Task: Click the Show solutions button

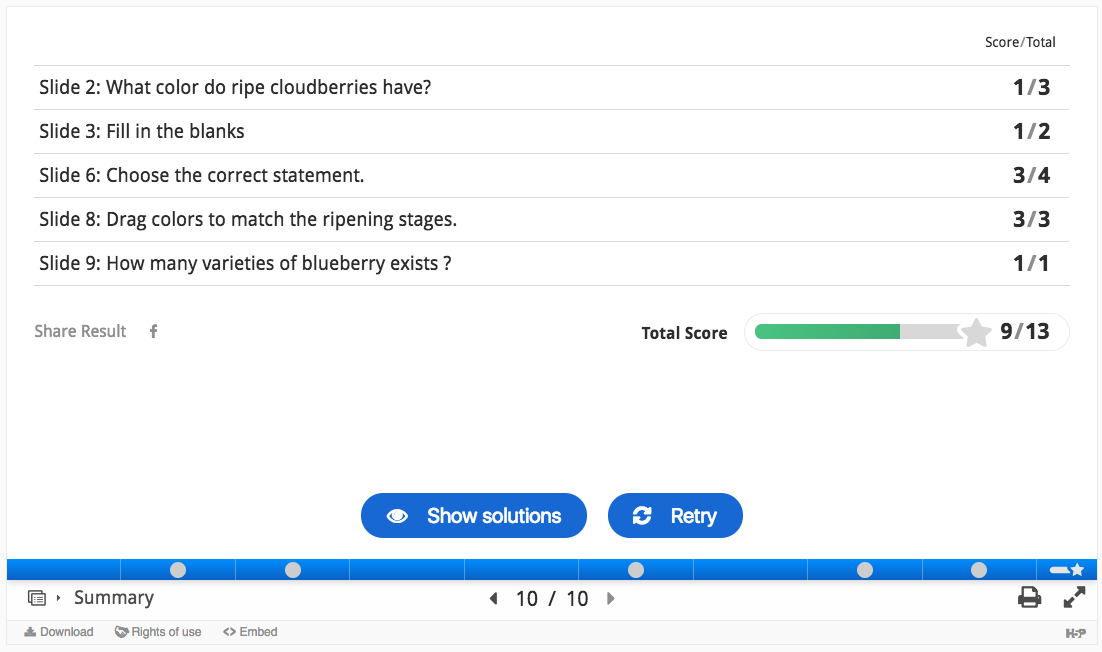Action: pos(474,516)
